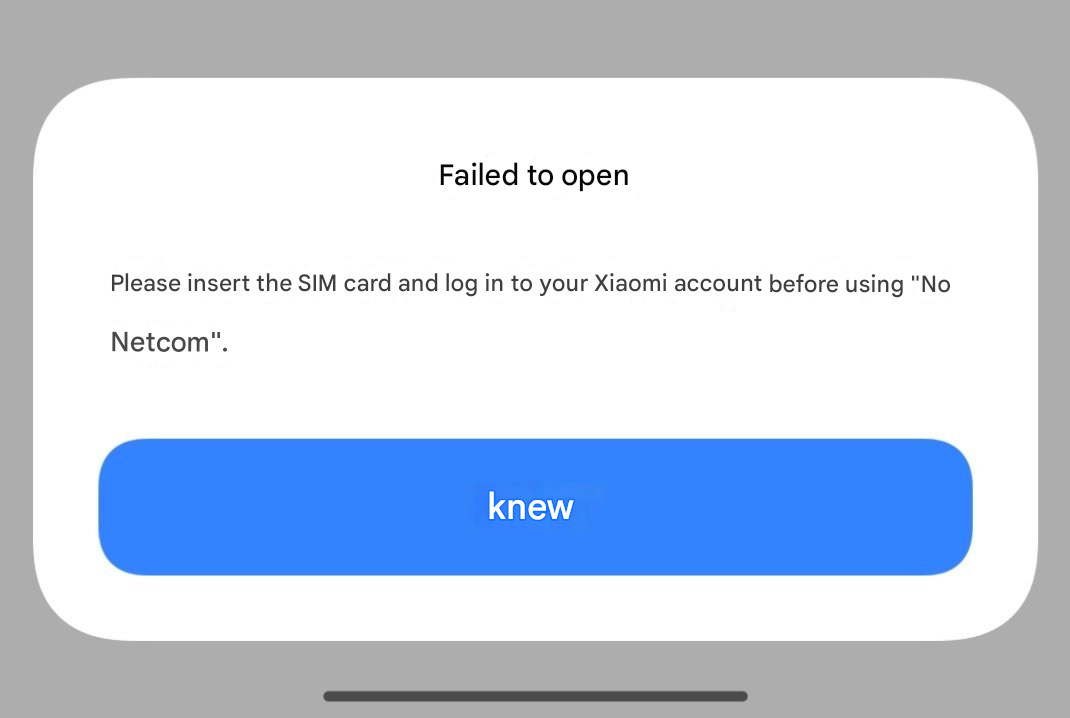Click the "Failed to open" dialog title
This screenshot has width=1070, height=718.
pyautogui.click(x=534, y=175)
